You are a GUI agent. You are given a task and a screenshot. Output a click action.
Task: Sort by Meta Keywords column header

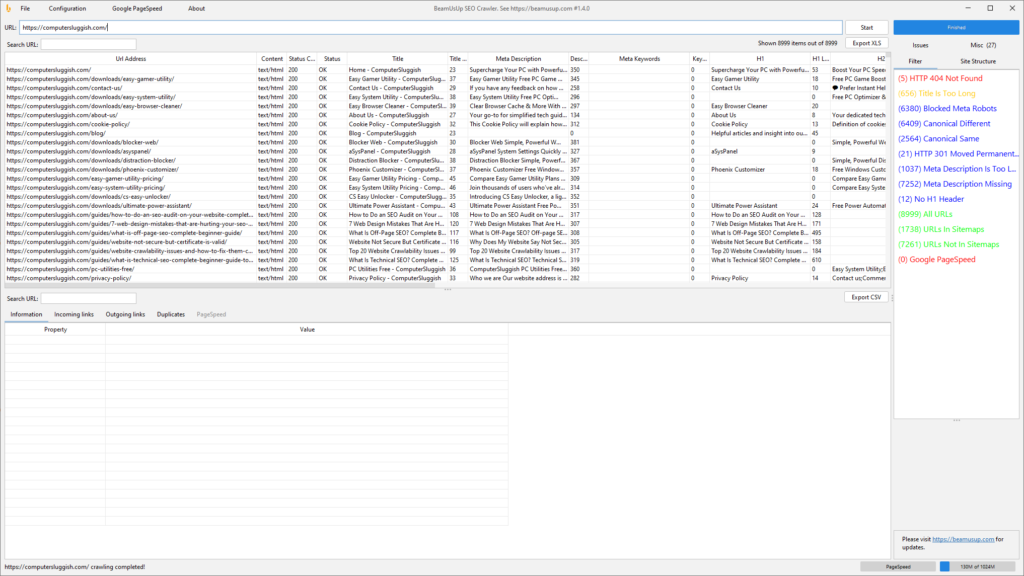(x=639, y=59)
